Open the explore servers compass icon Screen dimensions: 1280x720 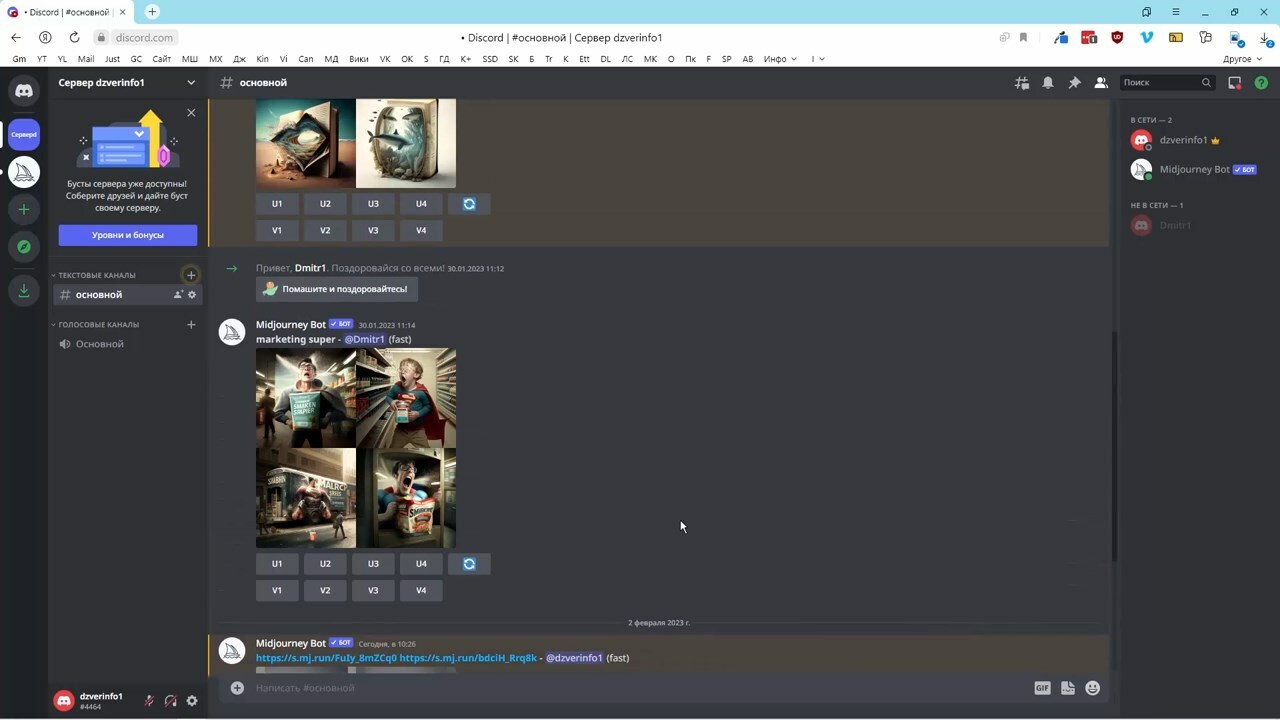coord(24,247)
